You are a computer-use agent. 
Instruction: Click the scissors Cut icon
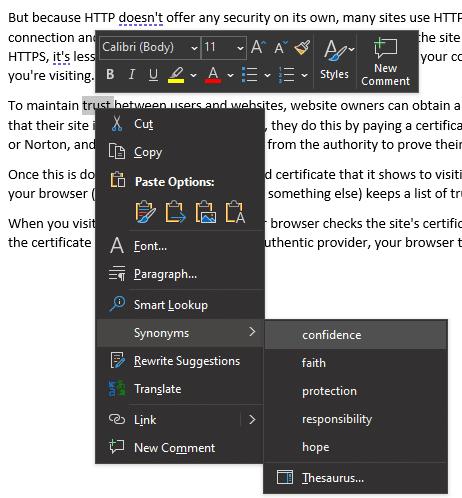click(117, 123)
